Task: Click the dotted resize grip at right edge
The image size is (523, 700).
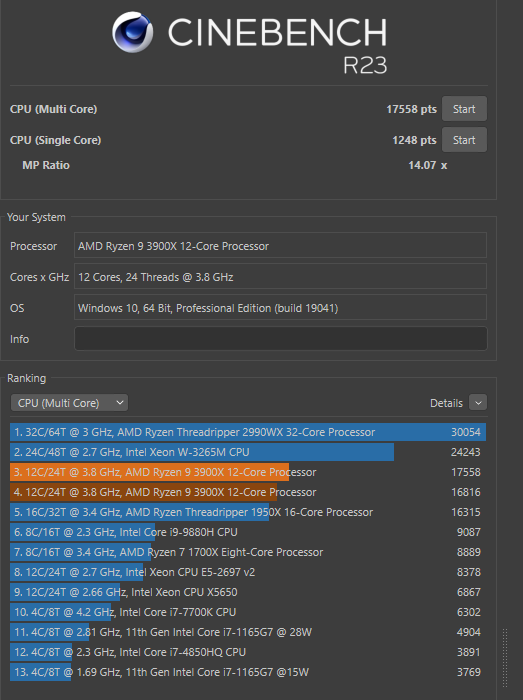Action: pyautogui.click(x=505, y=658)
